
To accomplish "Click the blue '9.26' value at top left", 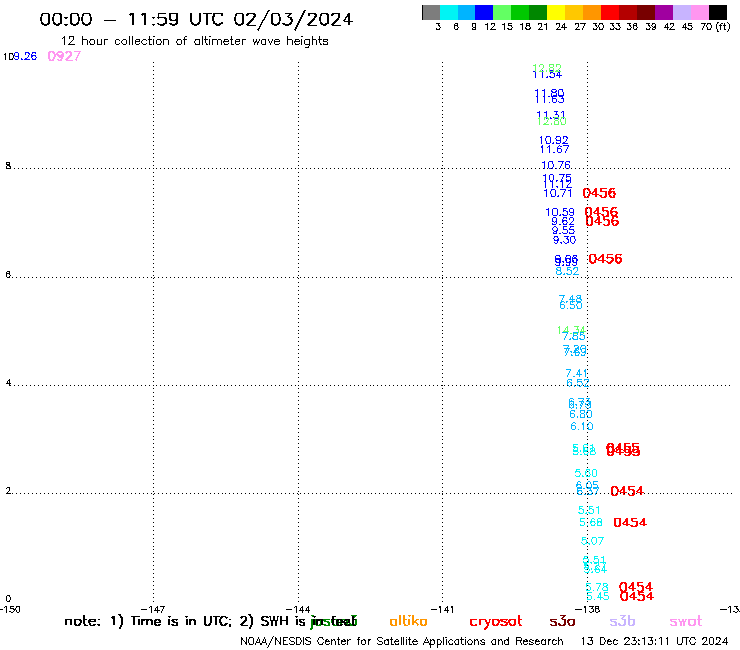I will tap(25, 56).
